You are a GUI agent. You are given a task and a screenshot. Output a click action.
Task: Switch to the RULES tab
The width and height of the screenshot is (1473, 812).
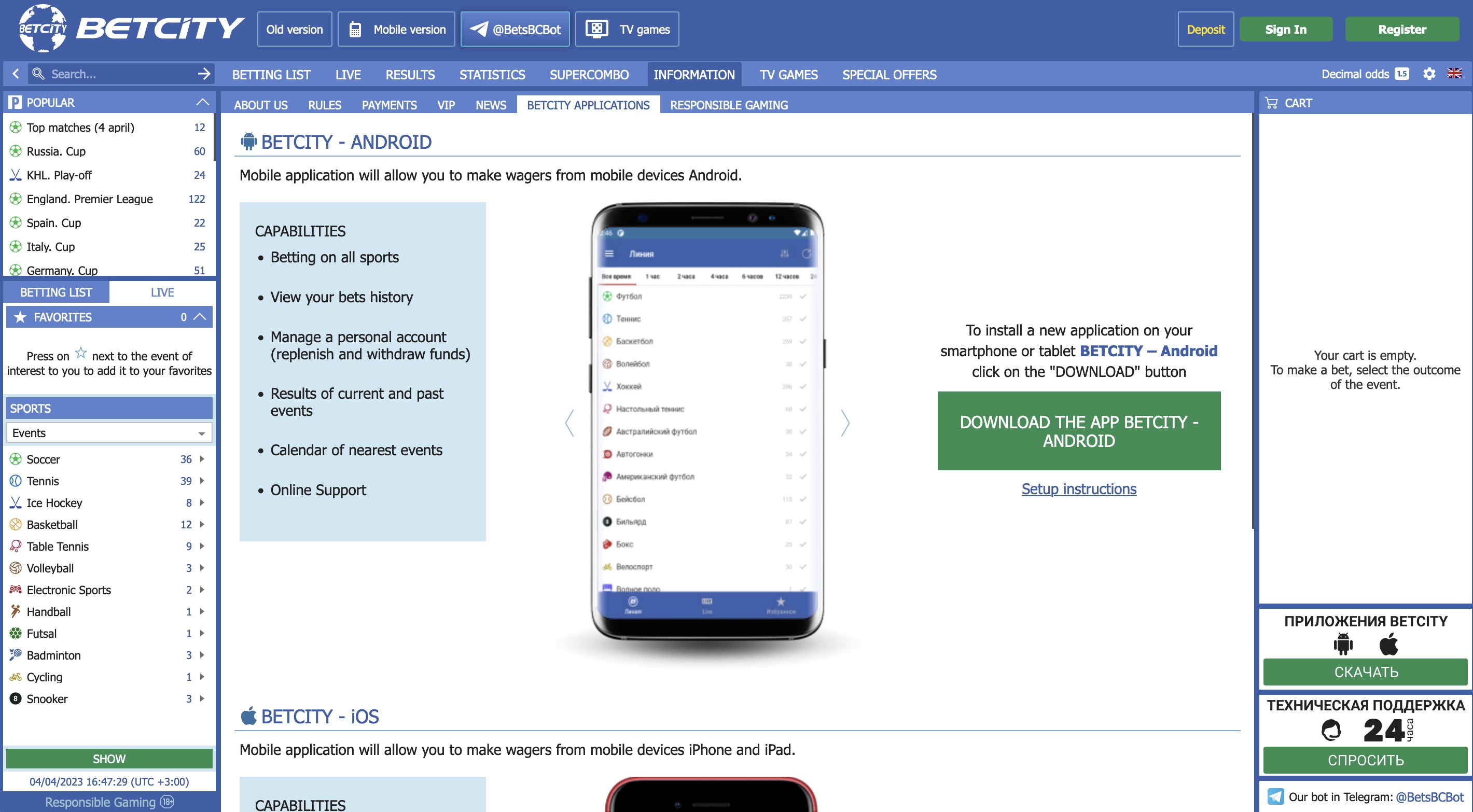324,105
